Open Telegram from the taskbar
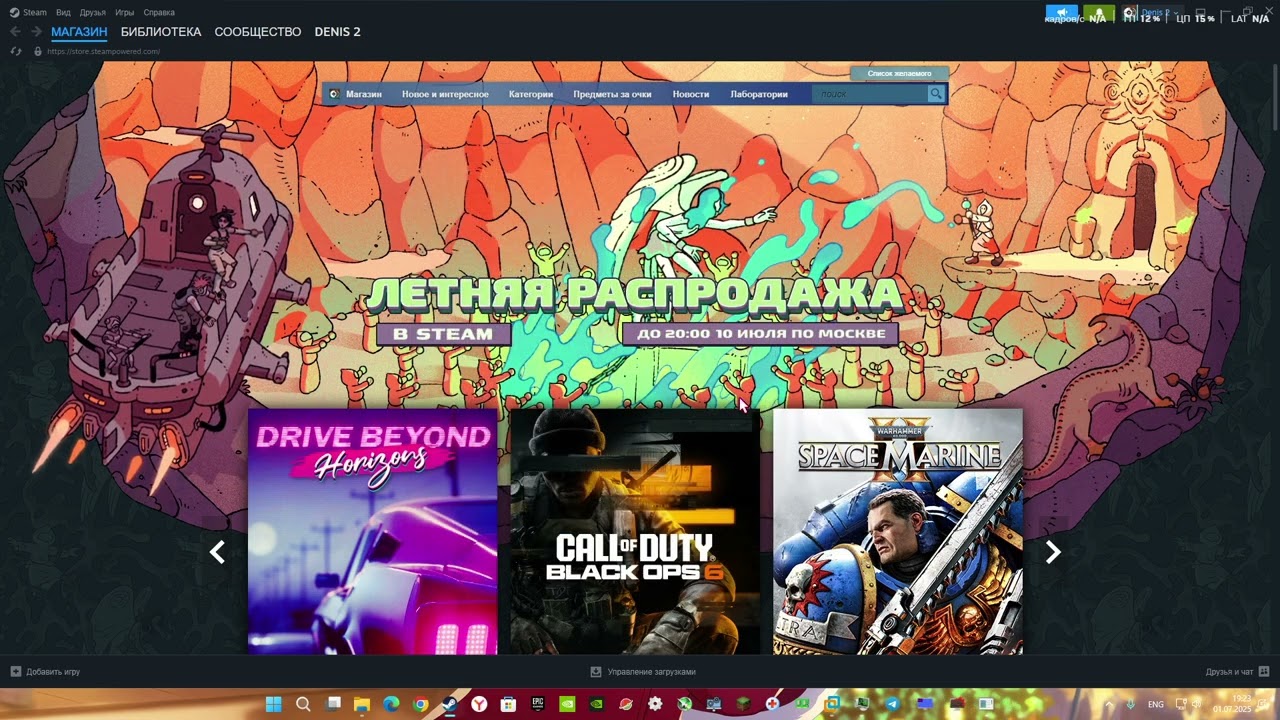This screenshot has width=1280, height=720. [x=892, y=704]
